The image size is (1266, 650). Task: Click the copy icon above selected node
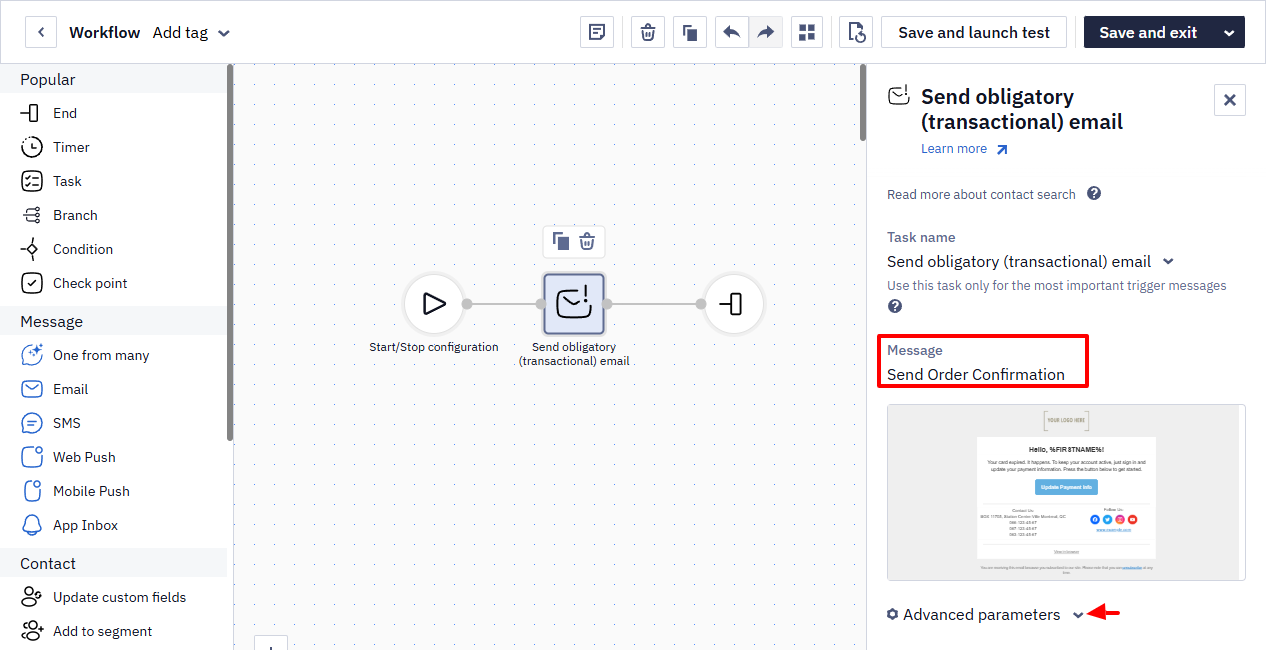click(561, 241)
